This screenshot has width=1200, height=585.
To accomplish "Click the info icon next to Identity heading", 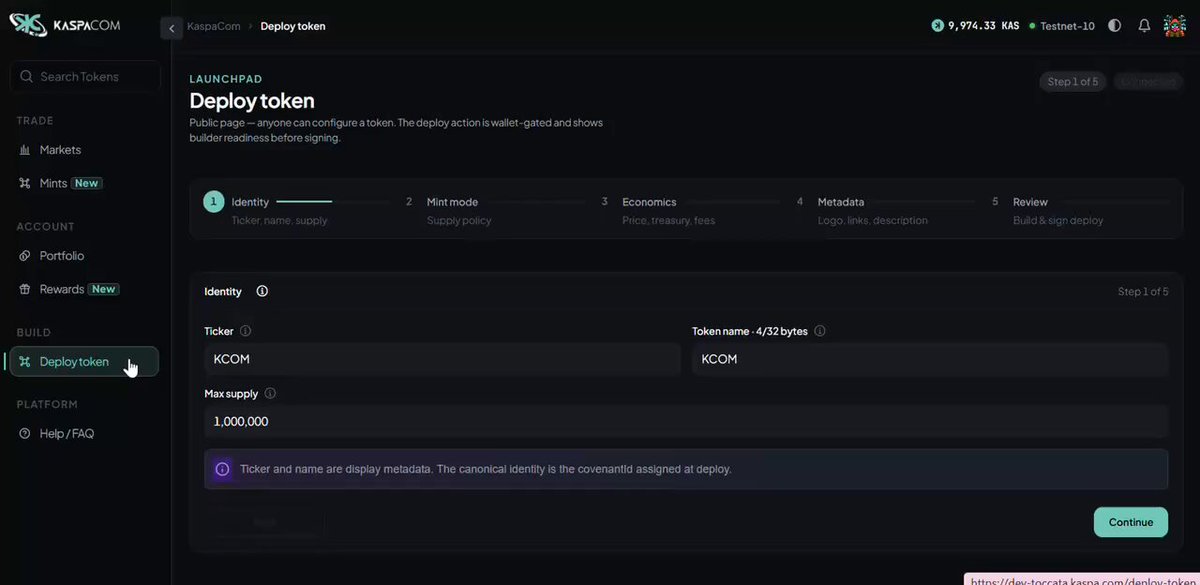I will click(262, 292).
